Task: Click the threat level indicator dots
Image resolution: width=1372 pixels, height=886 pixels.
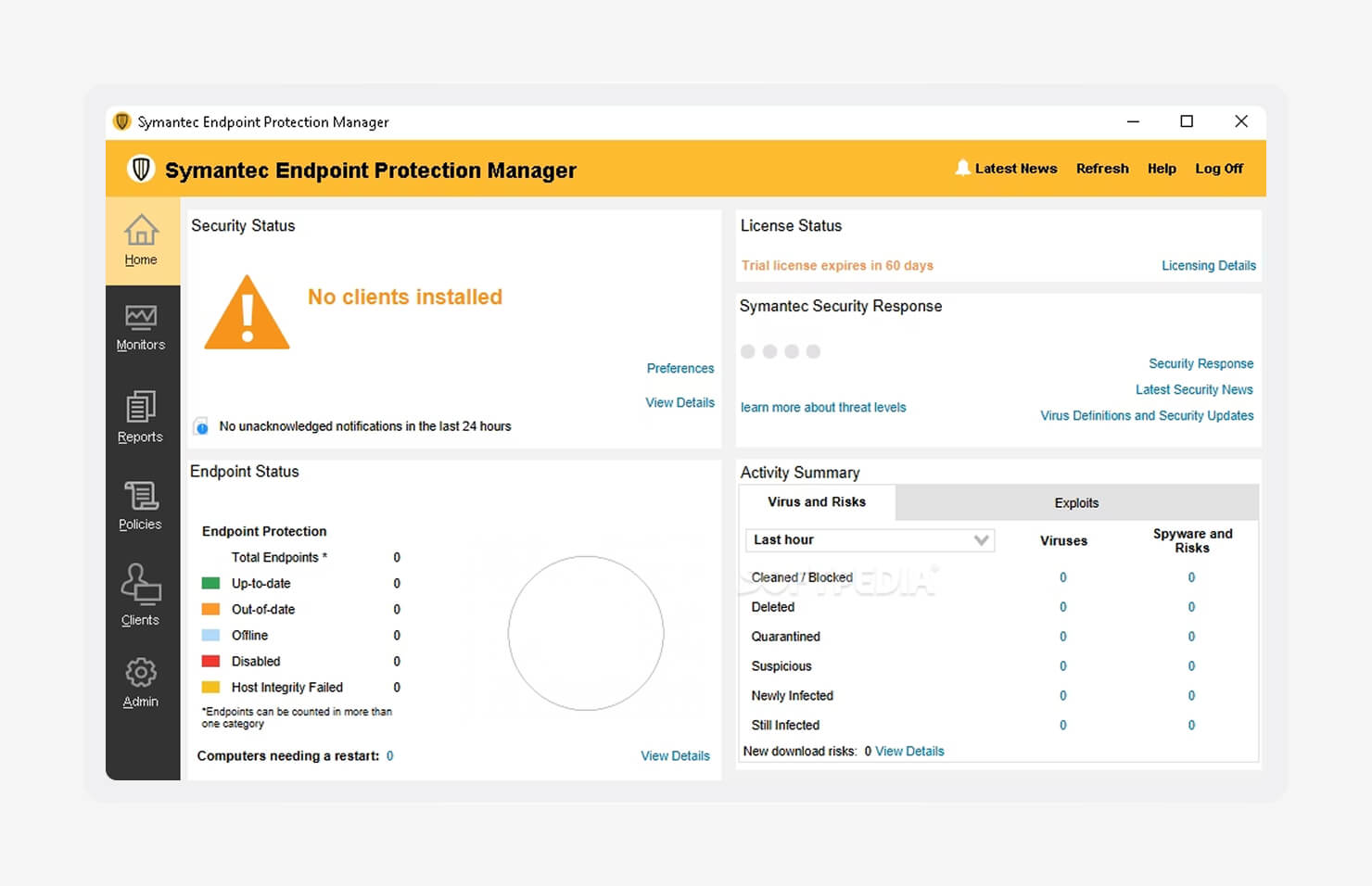Action: pos(781,351)
